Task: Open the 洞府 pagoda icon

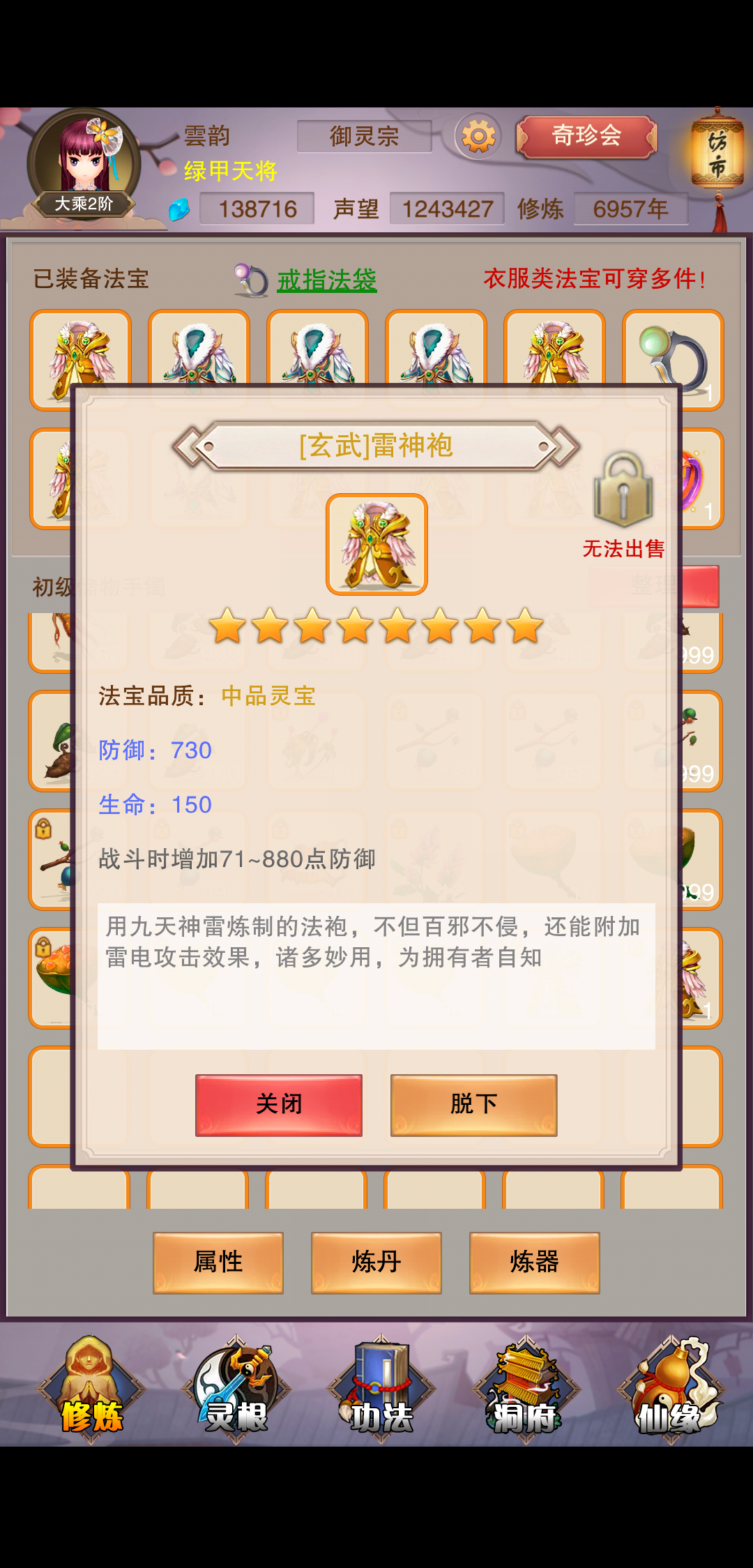Action: 526,1388
